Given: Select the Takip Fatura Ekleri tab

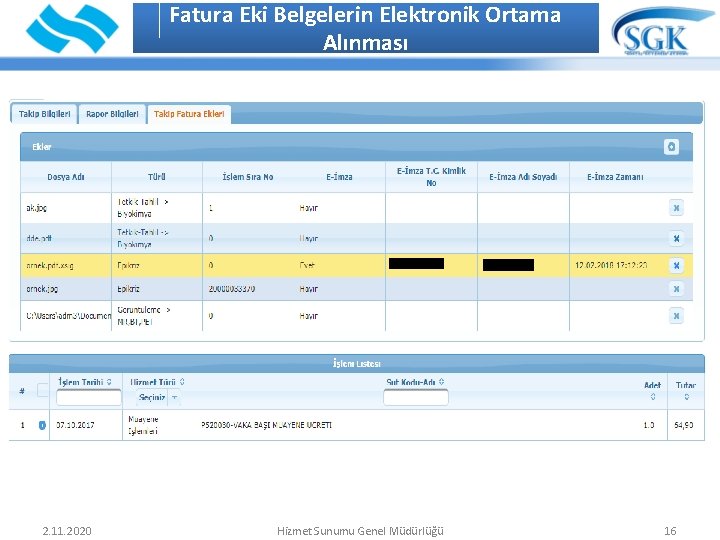Looking at the screenshot, I should coord(189,114).
